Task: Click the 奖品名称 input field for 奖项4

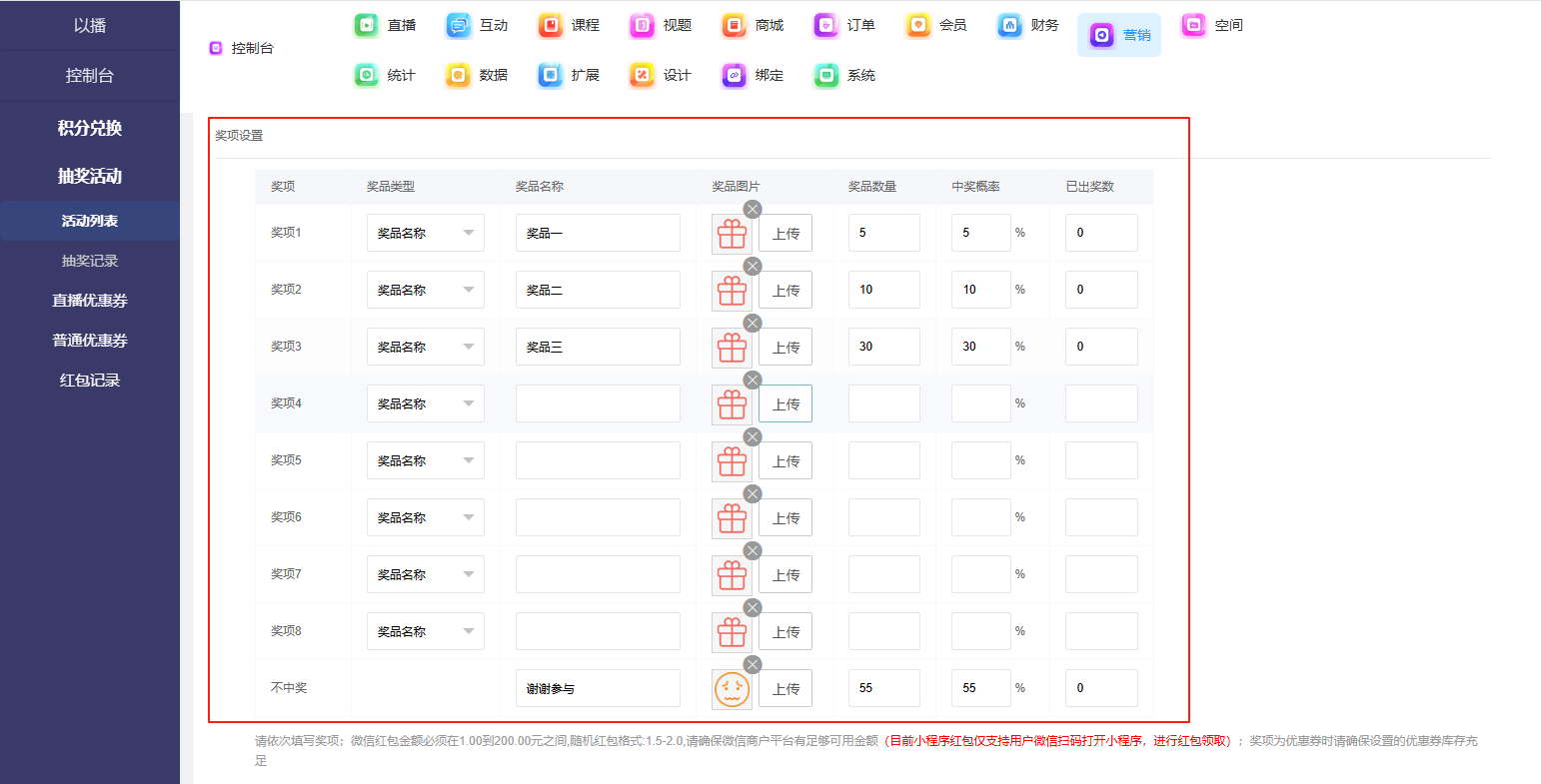Action: coord(598,403)
